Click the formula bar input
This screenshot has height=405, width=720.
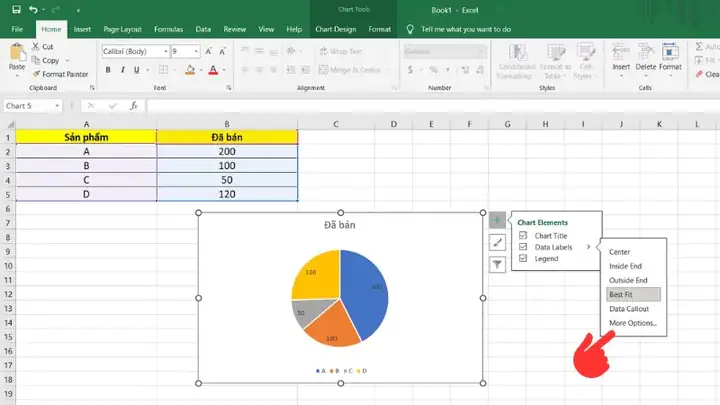[432, 106]
